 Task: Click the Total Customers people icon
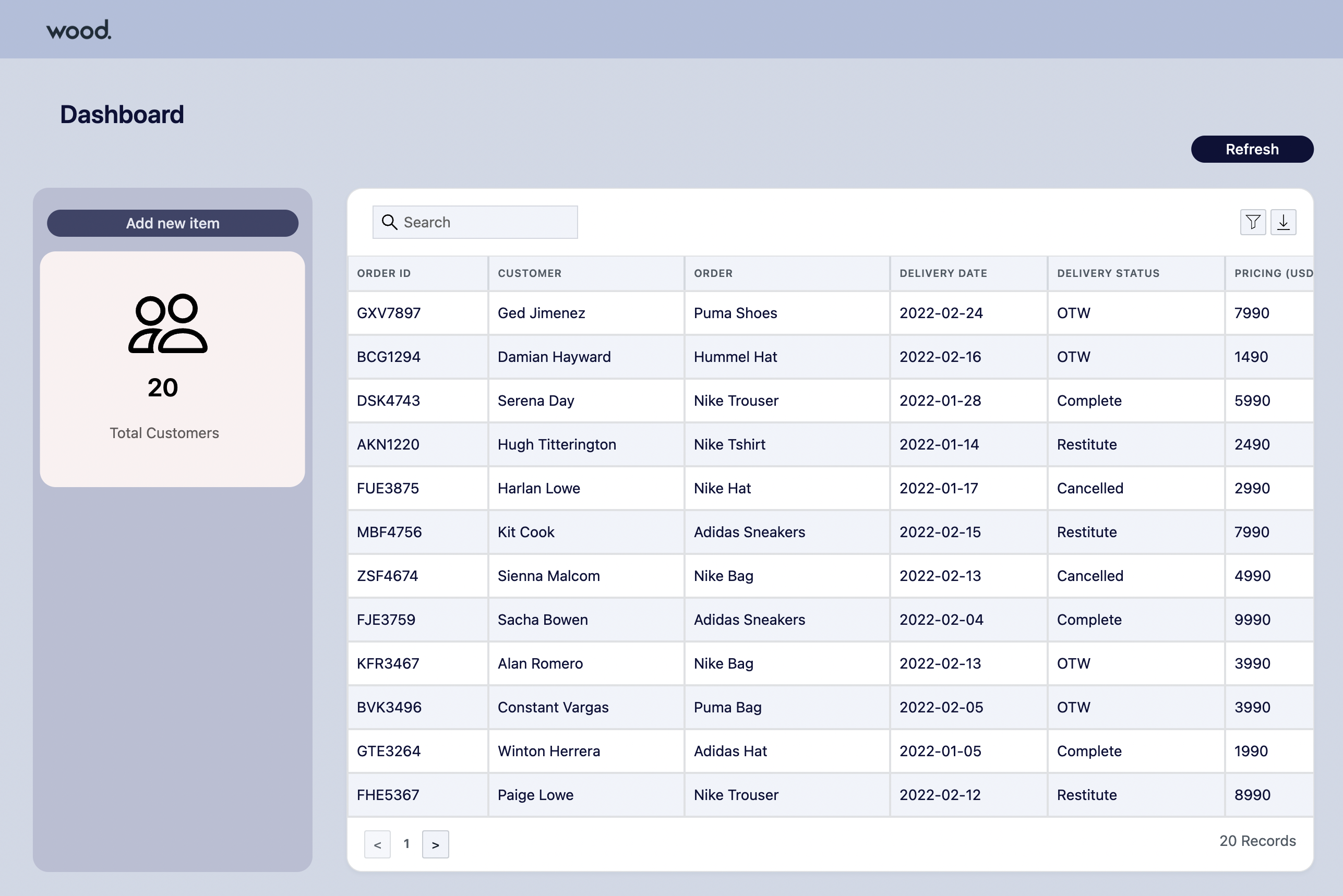coord(167,324)
